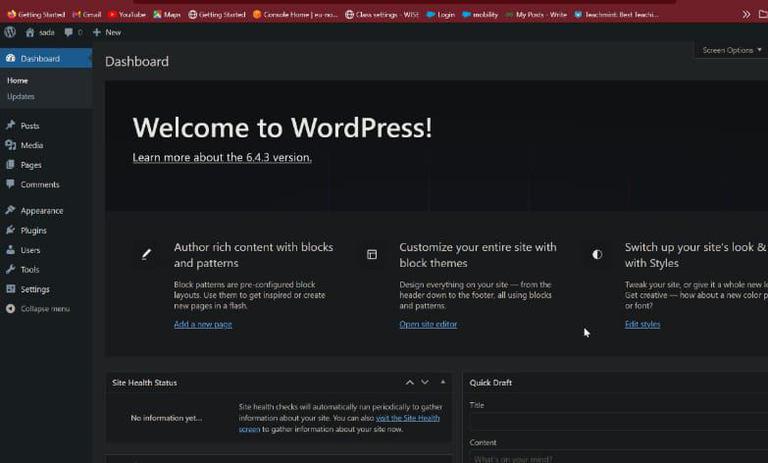Go to Updates submenu

click(21, 97)
